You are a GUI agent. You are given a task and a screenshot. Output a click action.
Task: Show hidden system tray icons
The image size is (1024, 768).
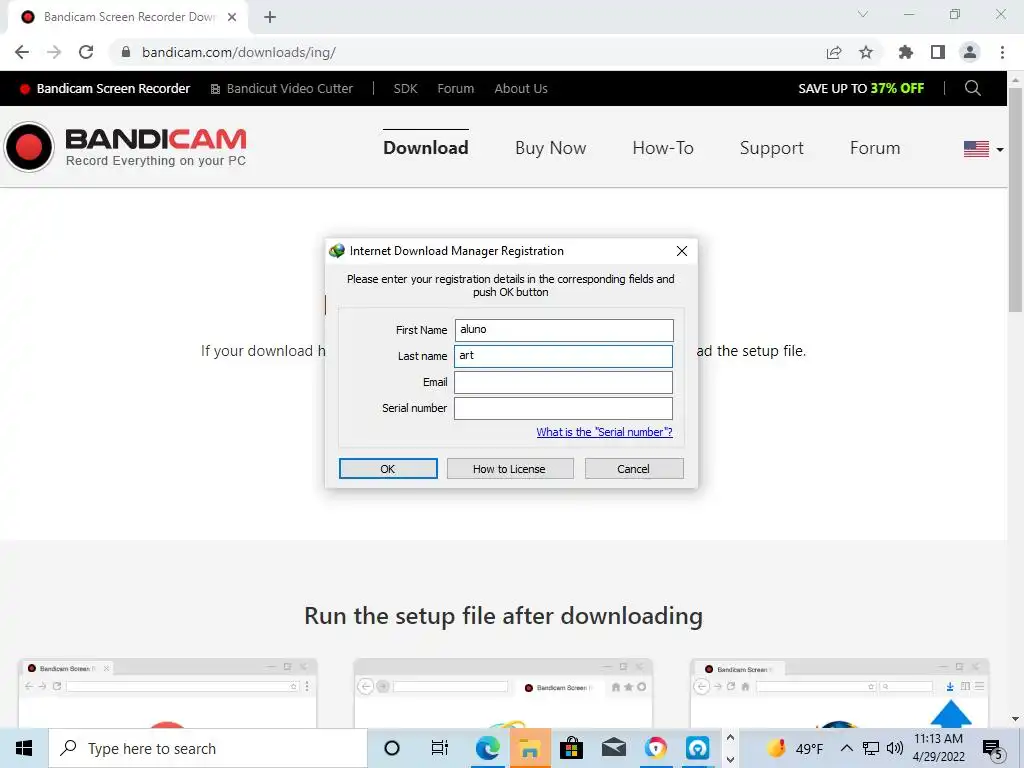(846, 748)
